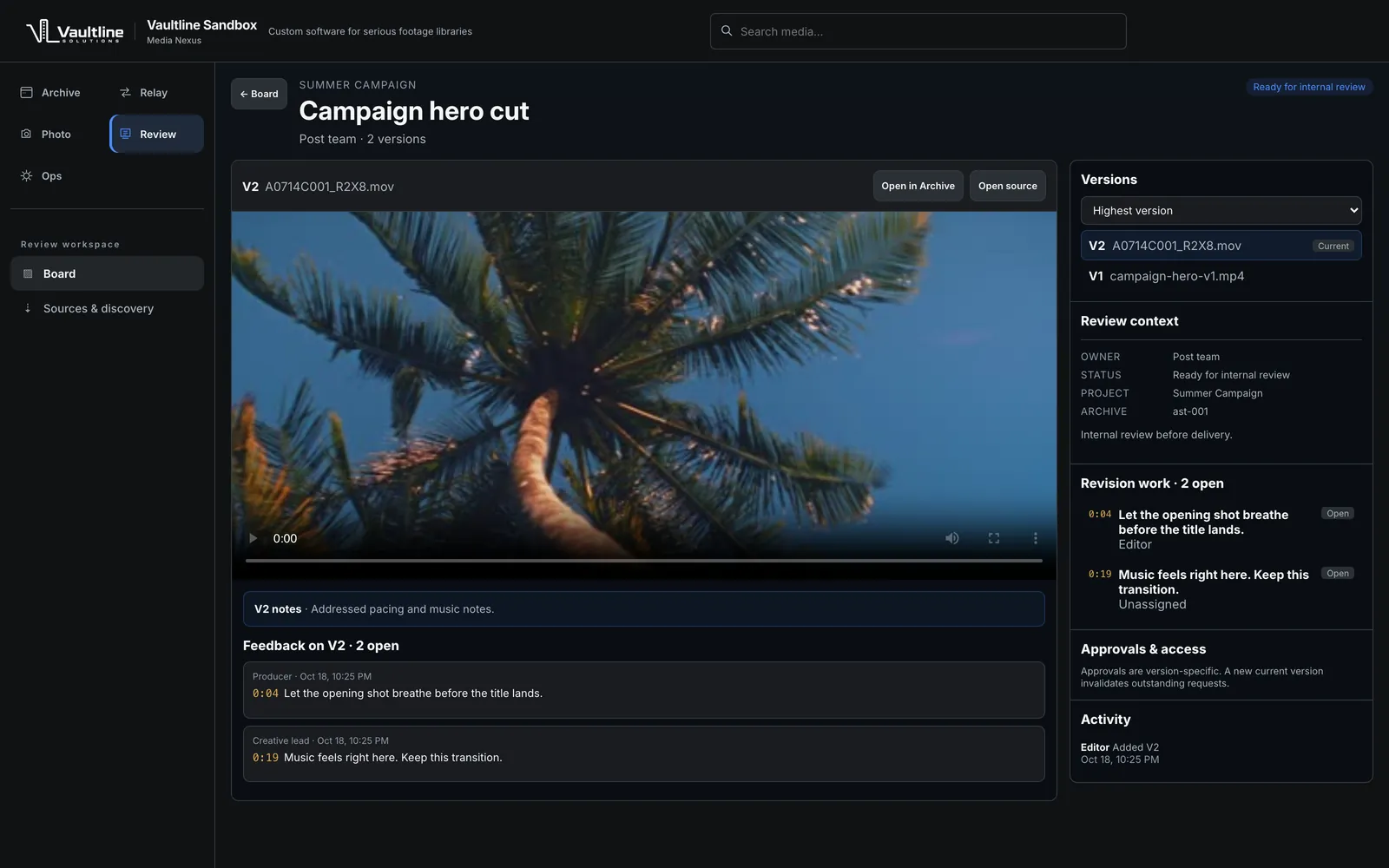Screen dimensions: 1389x868
Task: Open the 0:04 revision item in Revision work
Action: (1221, 529)
